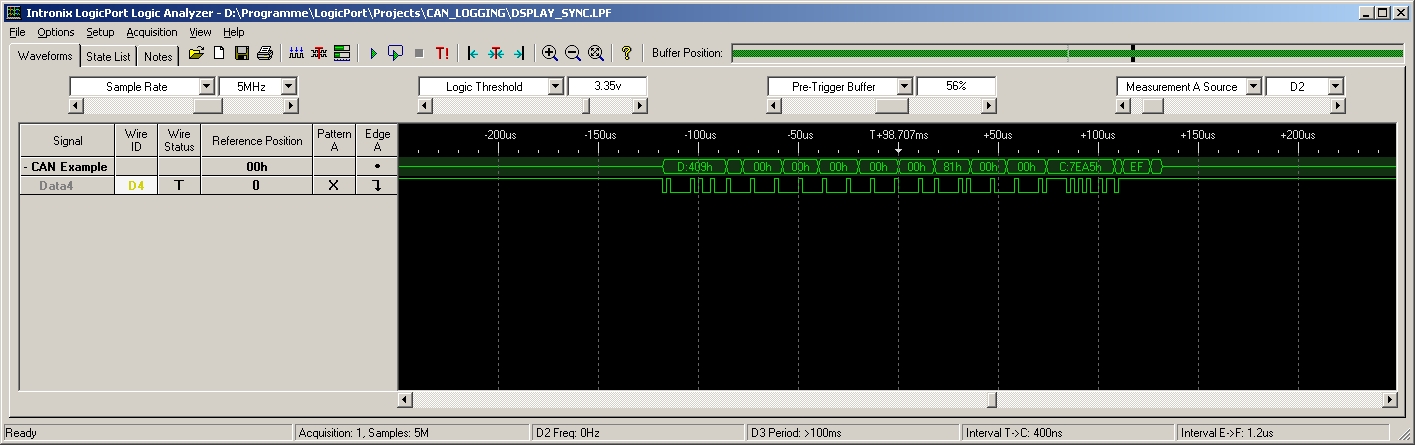Toggle the CAN Example Edge A dot cell
This screenshot has width=1415, height=445.
[377, 167]
